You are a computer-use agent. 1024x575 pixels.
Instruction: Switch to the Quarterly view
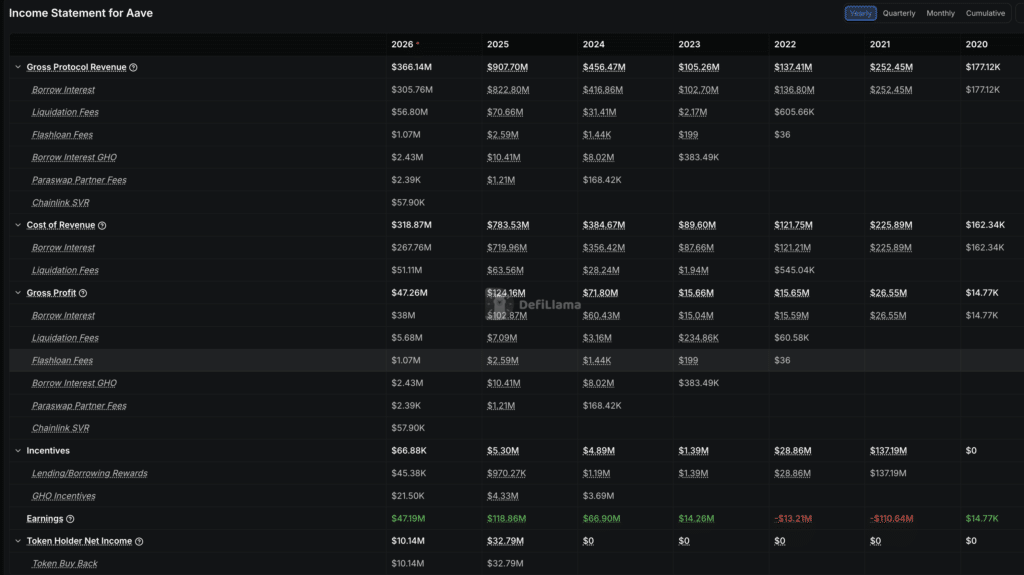click(x=899, y=13)
